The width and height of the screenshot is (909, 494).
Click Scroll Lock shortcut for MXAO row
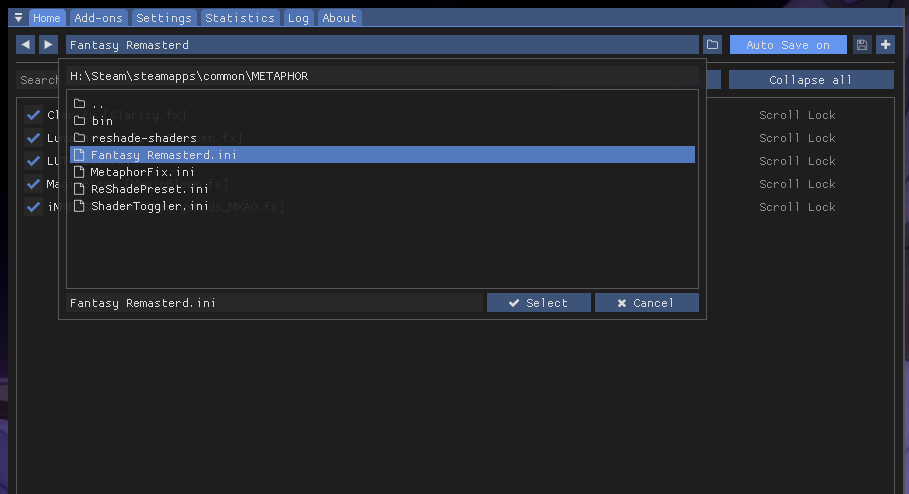(x=797, y=207)
